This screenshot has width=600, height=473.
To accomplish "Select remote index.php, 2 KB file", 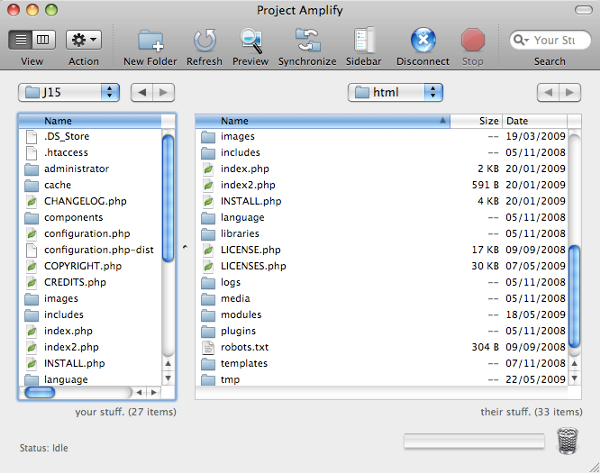I will tap(382, 169).
